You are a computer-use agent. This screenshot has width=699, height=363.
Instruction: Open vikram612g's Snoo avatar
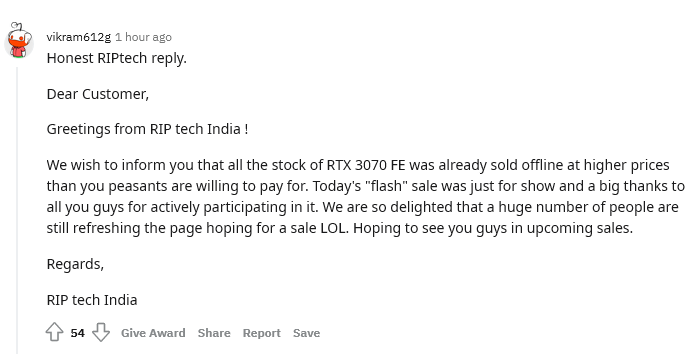click(x=19, y=40)
